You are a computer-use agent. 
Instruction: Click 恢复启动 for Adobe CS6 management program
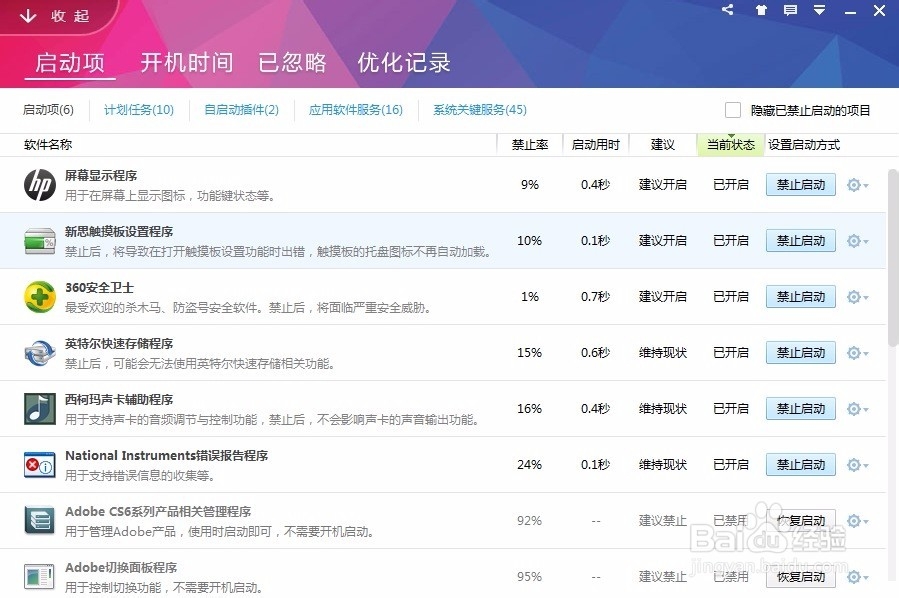pos(800,521)
